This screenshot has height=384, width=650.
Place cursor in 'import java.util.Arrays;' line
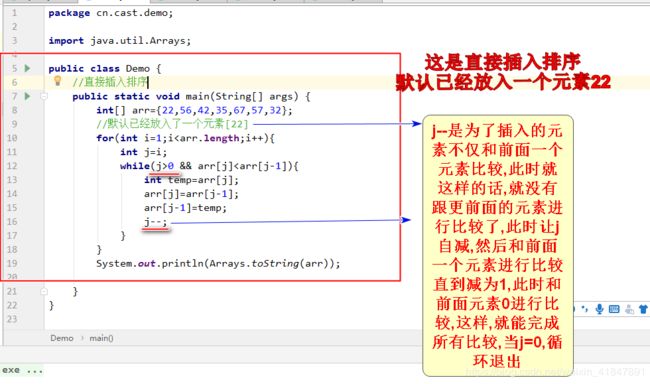click(x=119, y=41)
